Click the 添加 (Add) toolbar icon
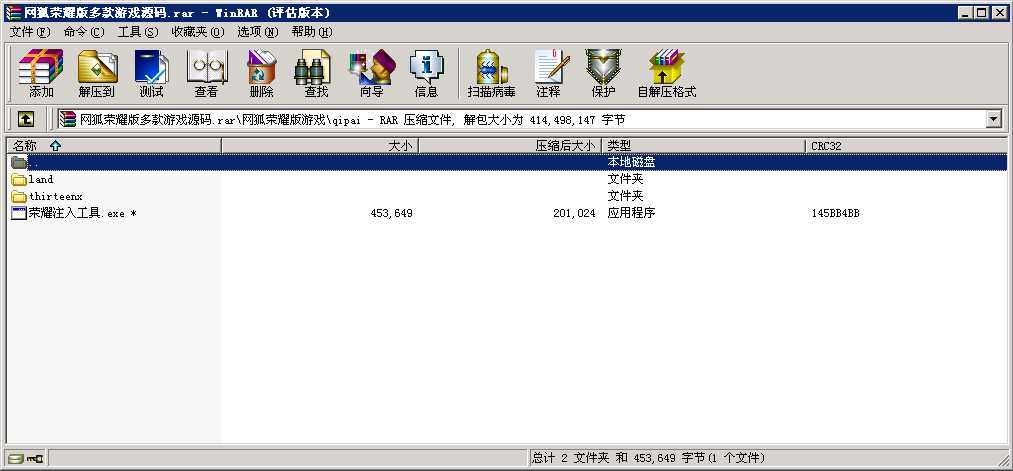 tap(41, 67)
